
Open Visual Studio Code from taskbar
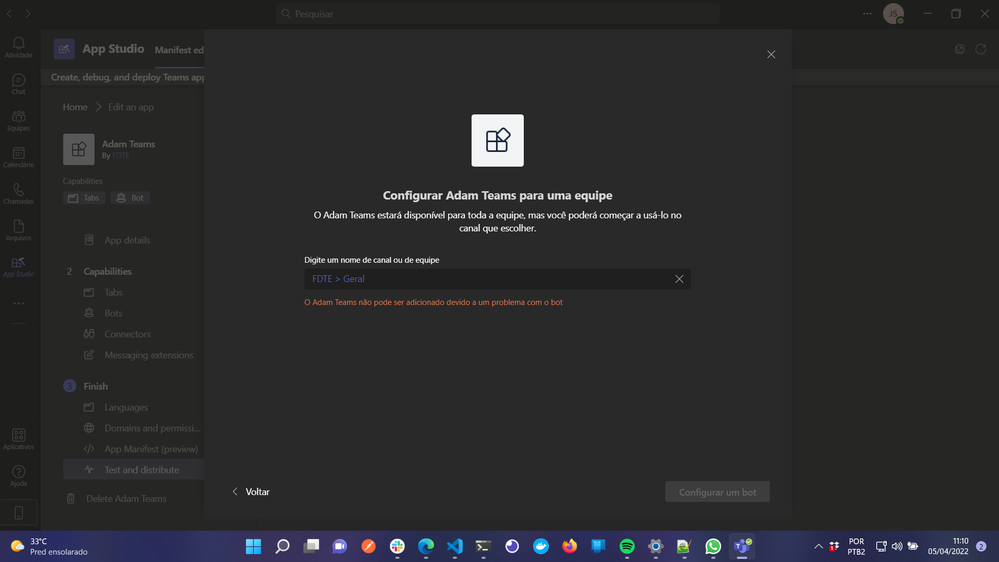[x=455, y=546]
